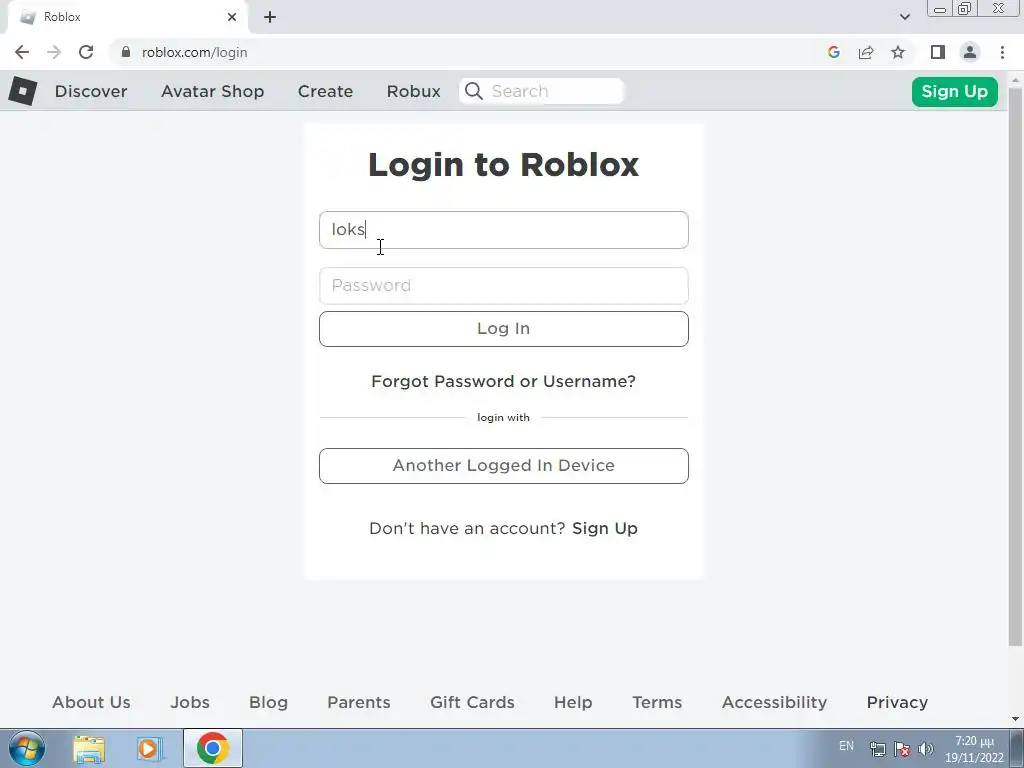The image size is (1024, 768).
Task: Click the lock icon in address bar
Action: coord(126,52)
